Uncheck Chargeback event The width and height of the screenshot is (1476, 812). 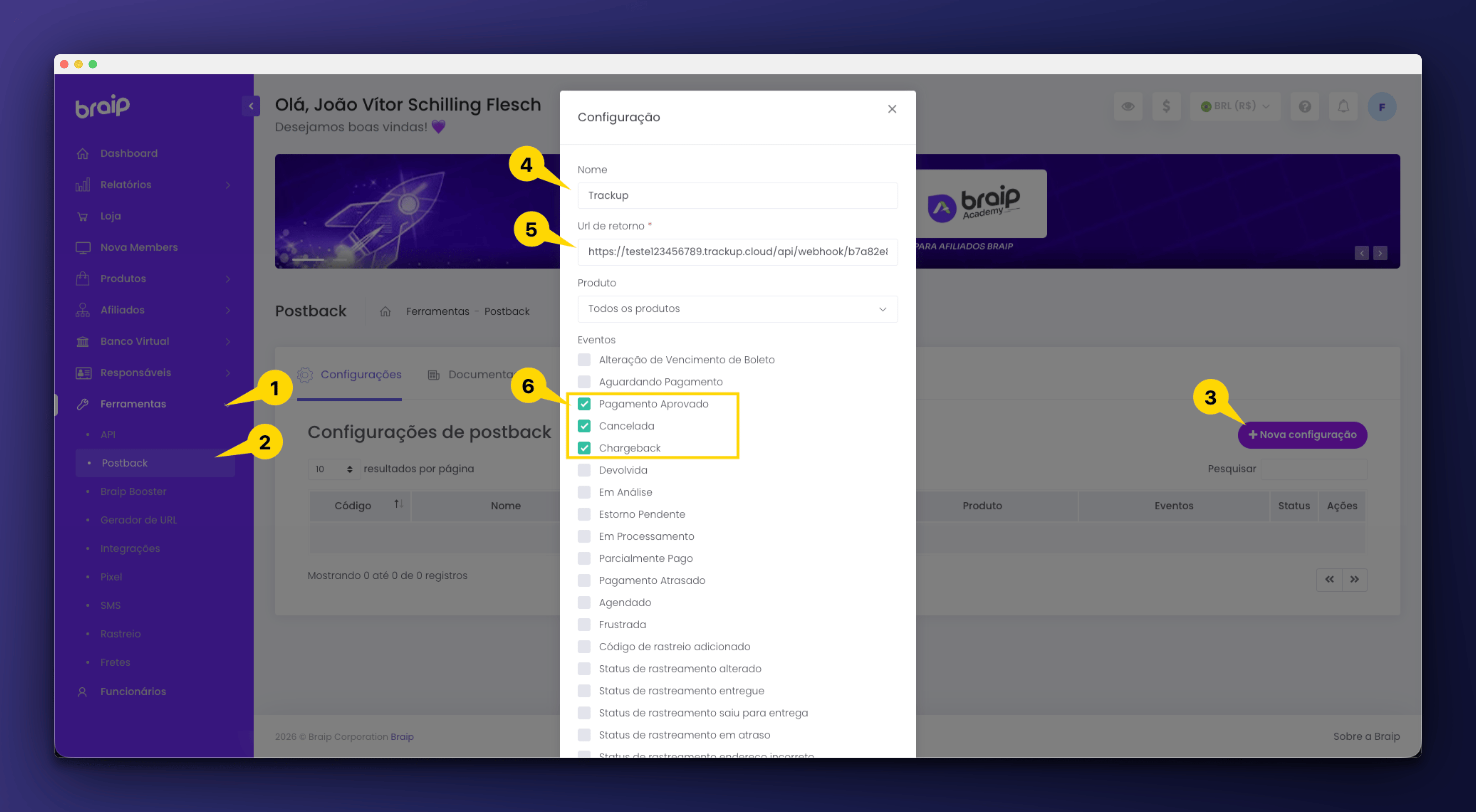point(584,448)
